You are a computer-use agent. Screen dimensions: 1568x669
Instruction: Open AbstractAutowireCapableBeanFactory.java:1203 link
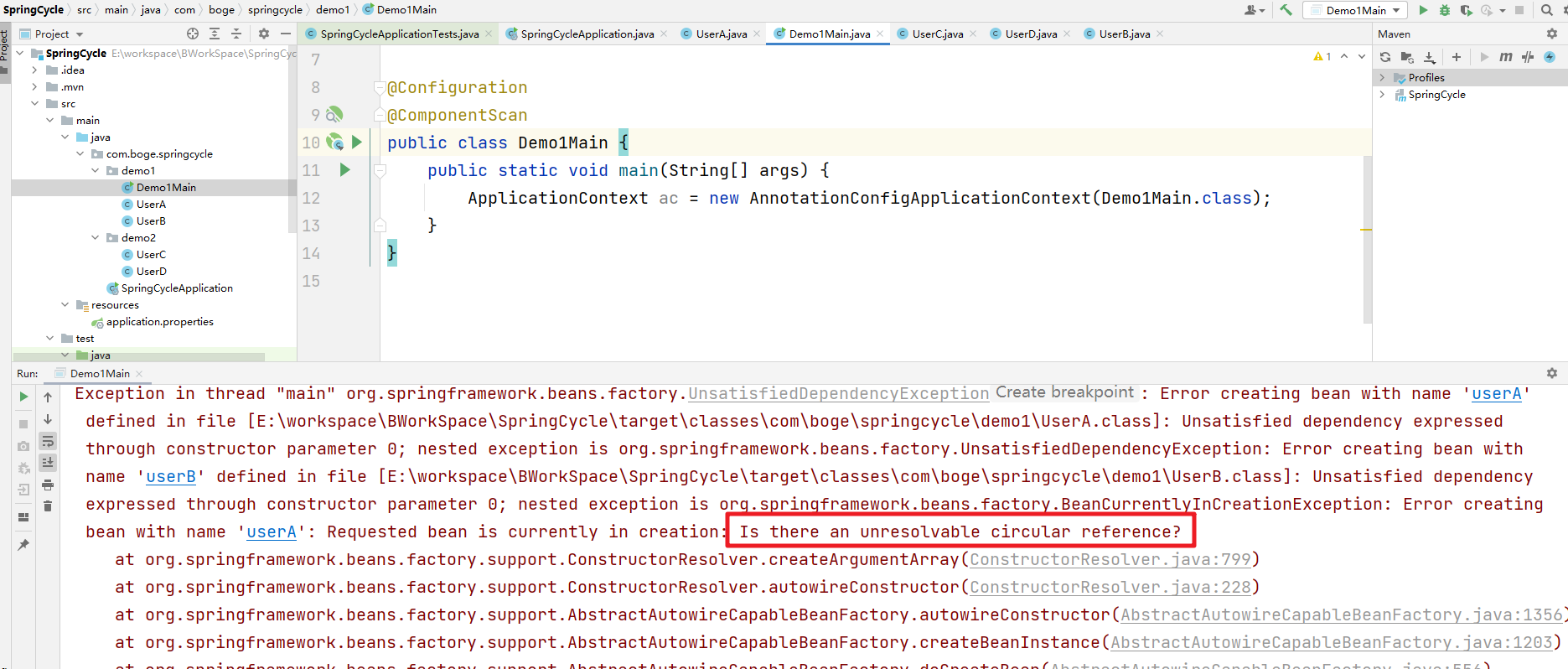(1332, 642)
